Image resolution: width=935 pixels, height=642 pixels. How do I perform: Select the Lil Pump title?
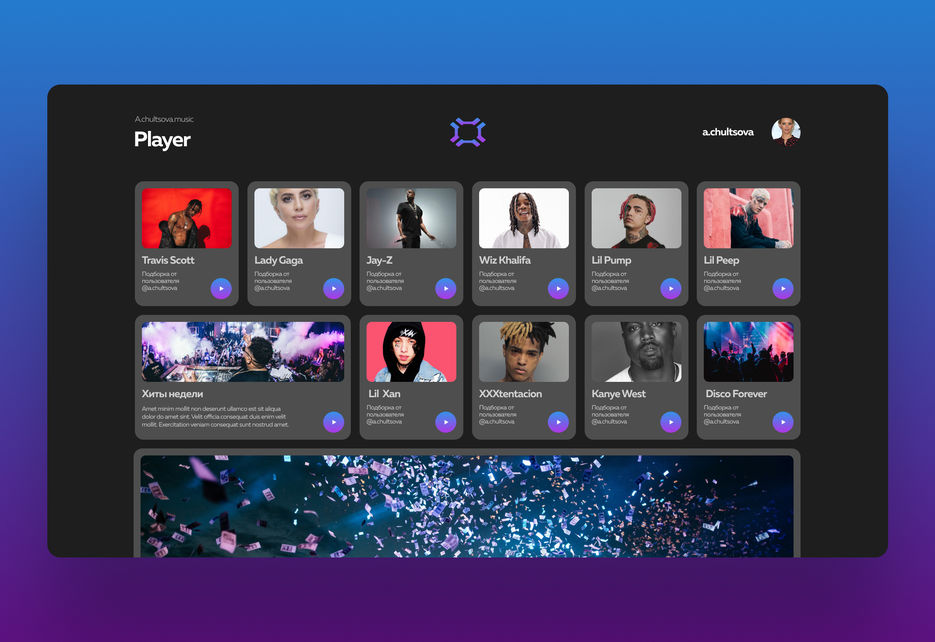point(611,260)
